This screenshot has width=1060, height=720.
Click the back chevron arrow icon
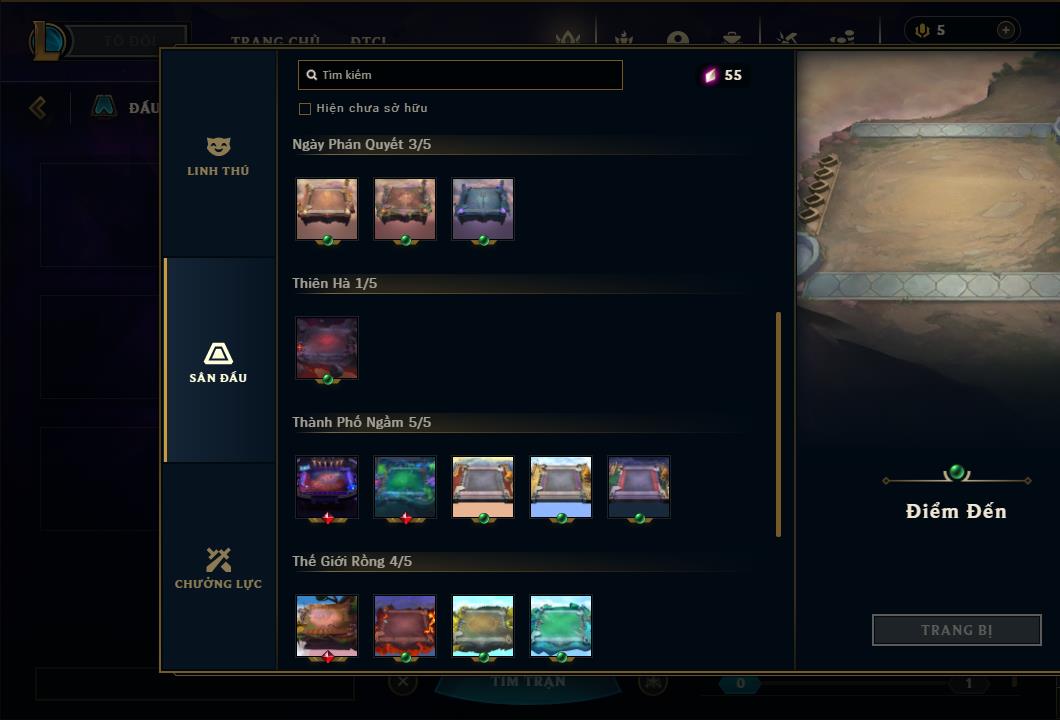pyautogui.click(x=38, y=107)
